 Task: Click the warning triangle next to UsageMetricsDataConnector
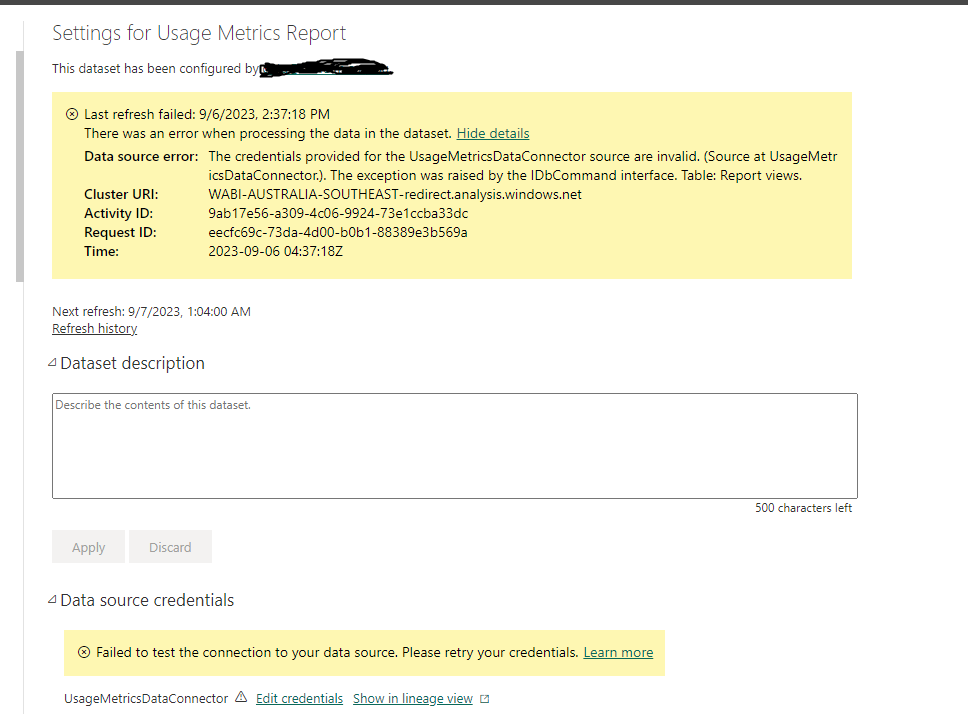pos(241,697)
